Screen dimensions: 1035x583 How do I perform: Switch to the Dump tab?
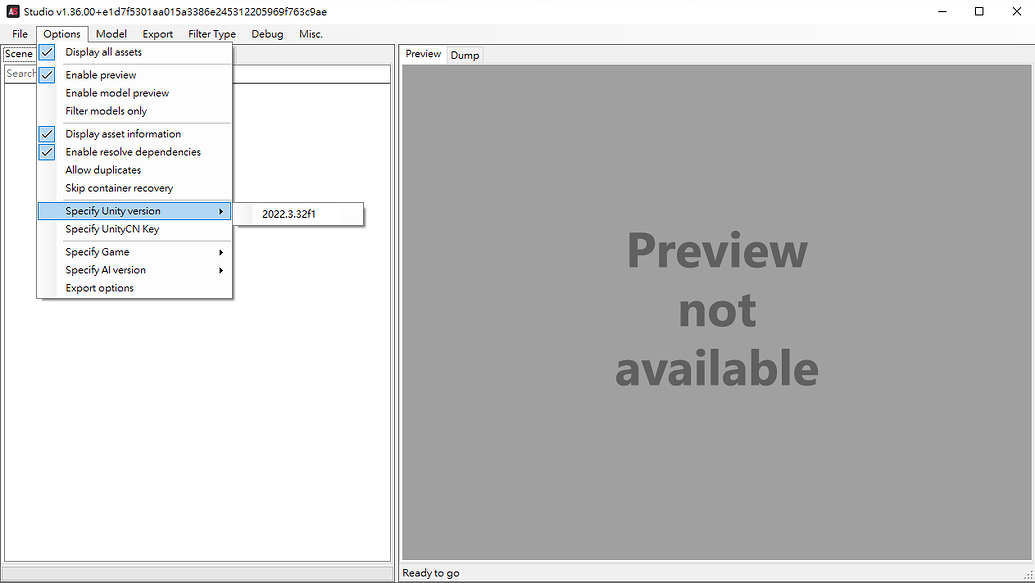[x=464, y=55]
